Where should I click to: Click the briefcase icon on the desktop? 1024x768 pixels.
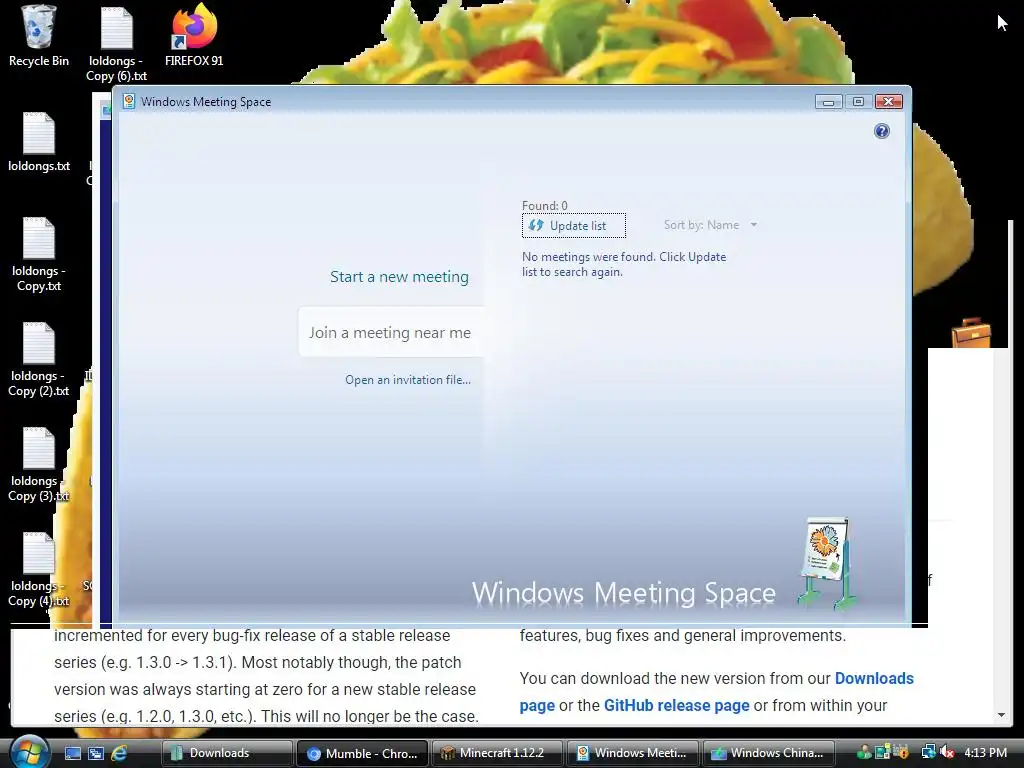coord(971,333)
